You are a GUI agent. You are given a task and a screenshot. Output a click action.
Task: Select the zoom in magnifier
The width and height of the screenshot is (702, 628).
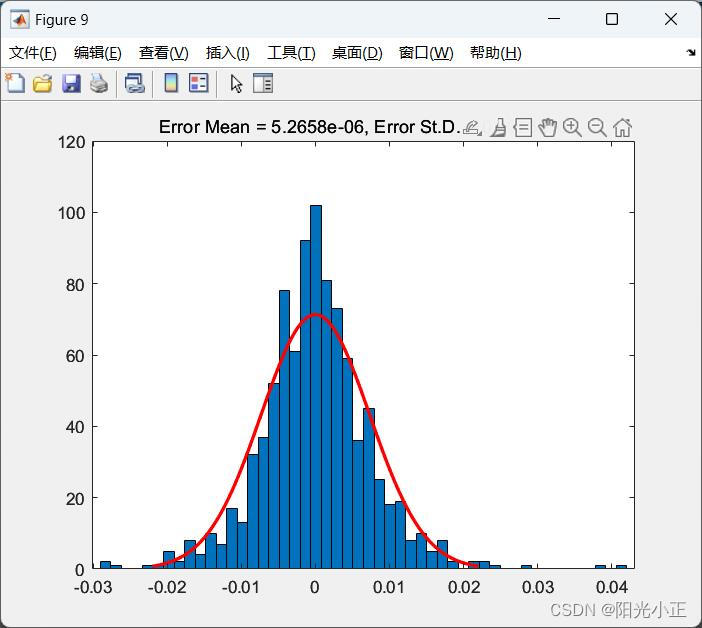[572, 128]
